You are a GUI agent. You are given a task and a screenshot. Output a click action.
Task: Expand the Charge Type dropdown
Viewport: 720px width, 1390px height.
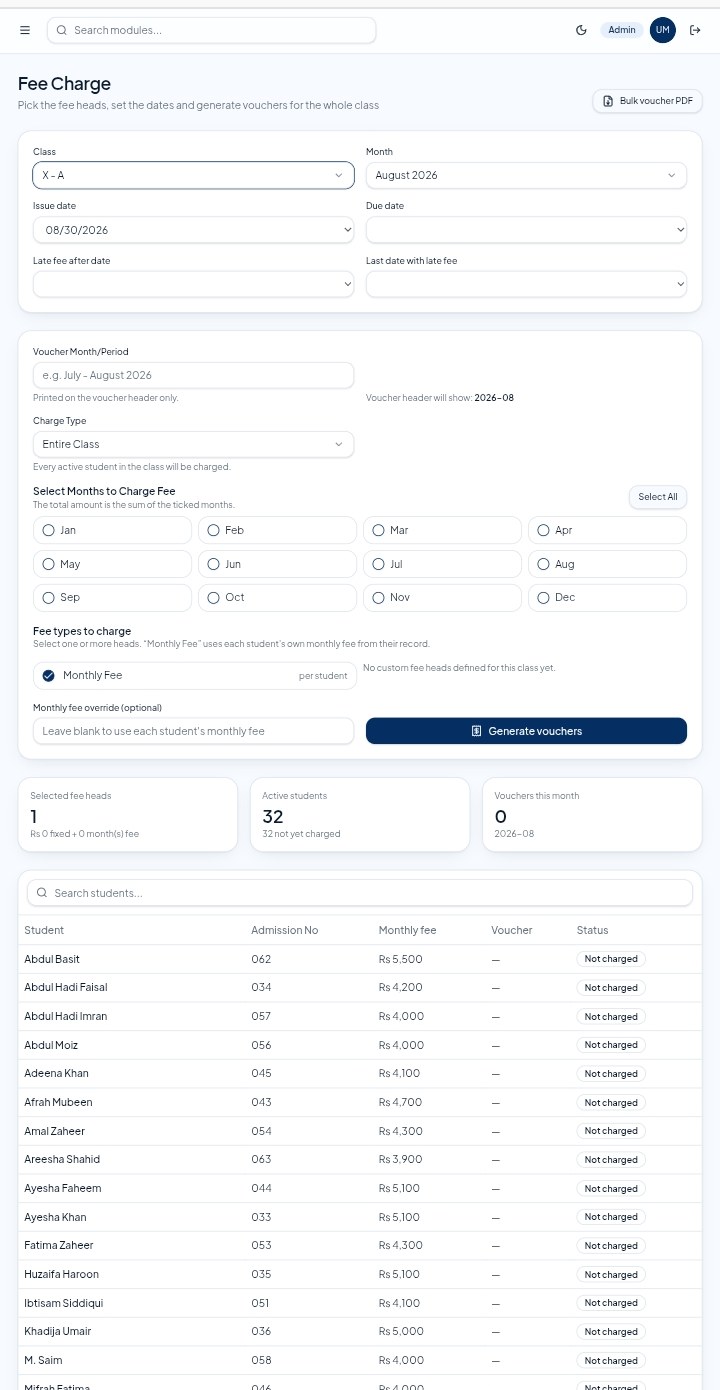coord(193,444)
